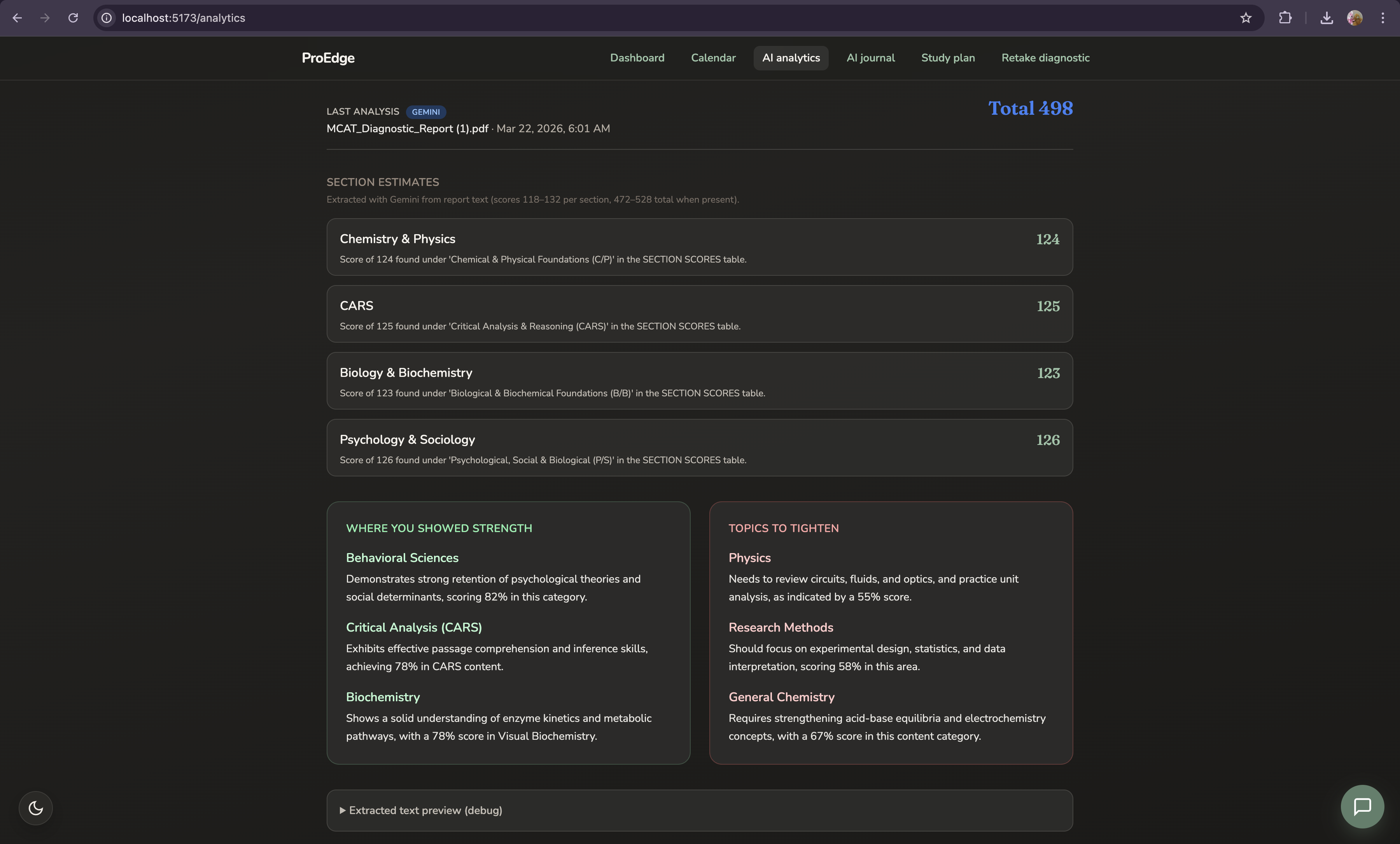
Task: Open the AI journal tab
Action: click(870, 58)
